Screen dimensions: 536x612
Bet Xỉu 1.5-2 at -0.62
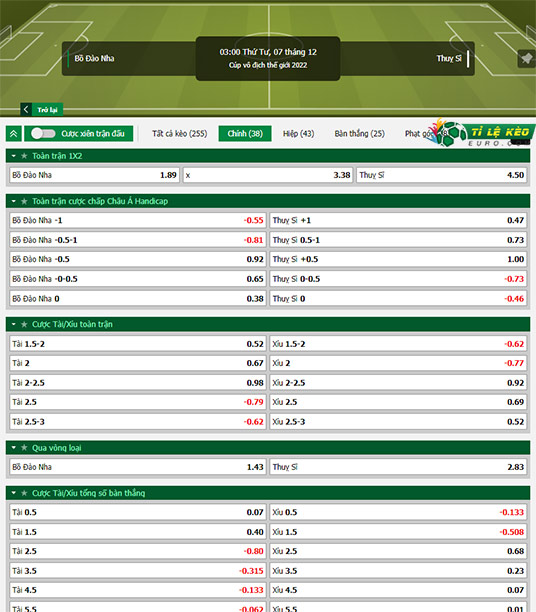click(398, 344)
